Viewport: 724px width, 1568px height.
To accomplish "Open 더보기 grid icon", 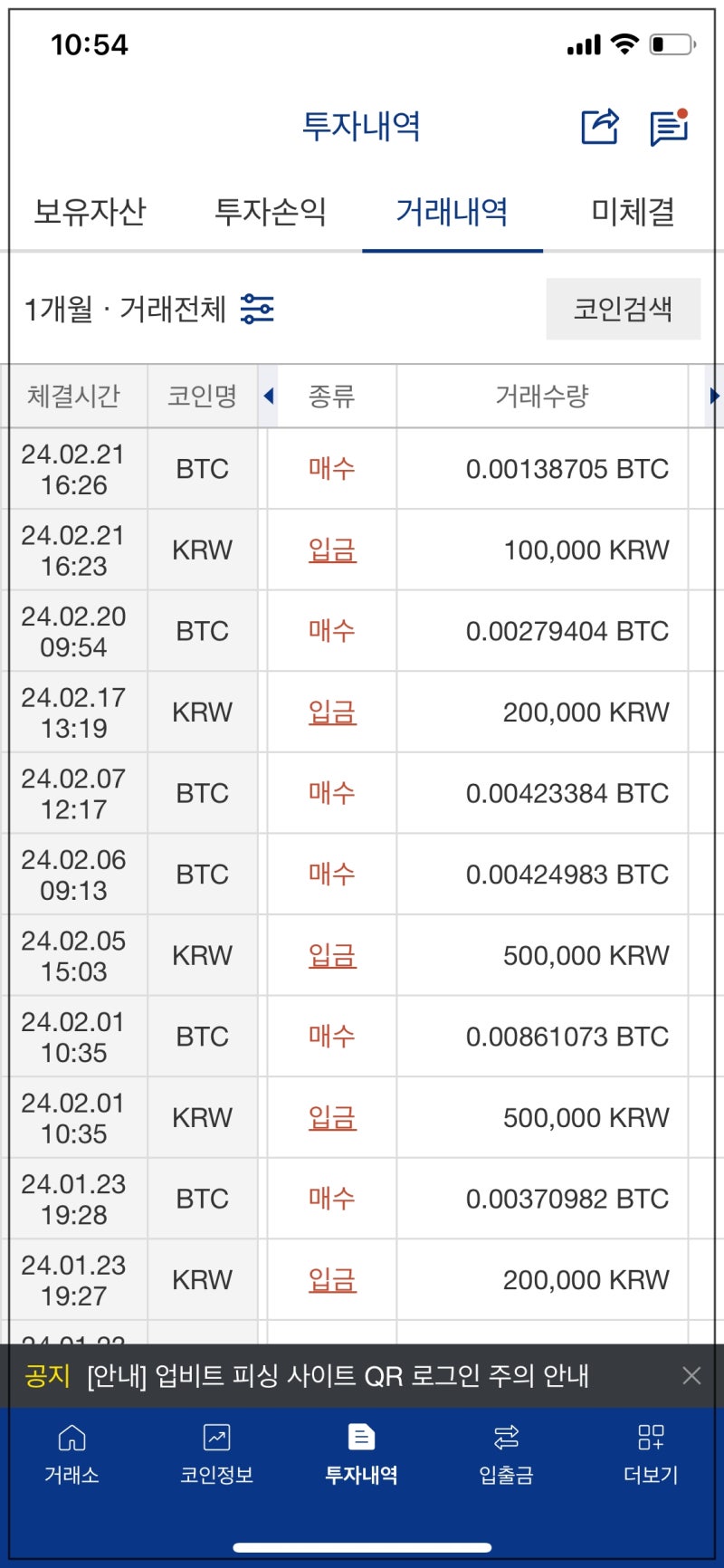I will point(651,1438).
